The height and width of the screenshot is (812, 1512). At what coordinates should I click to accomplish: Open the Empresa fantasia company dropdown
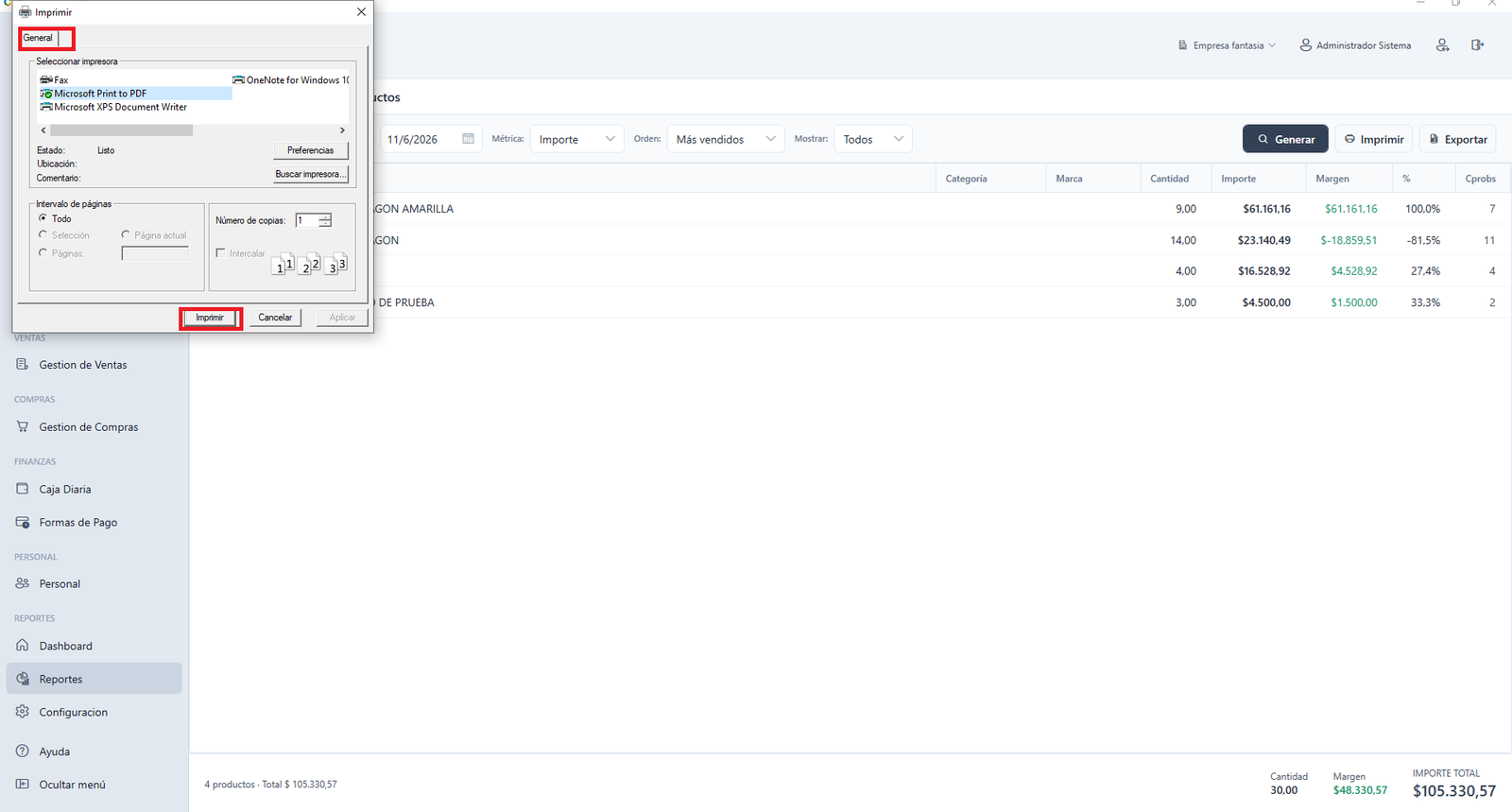[x=1228, y=45]
